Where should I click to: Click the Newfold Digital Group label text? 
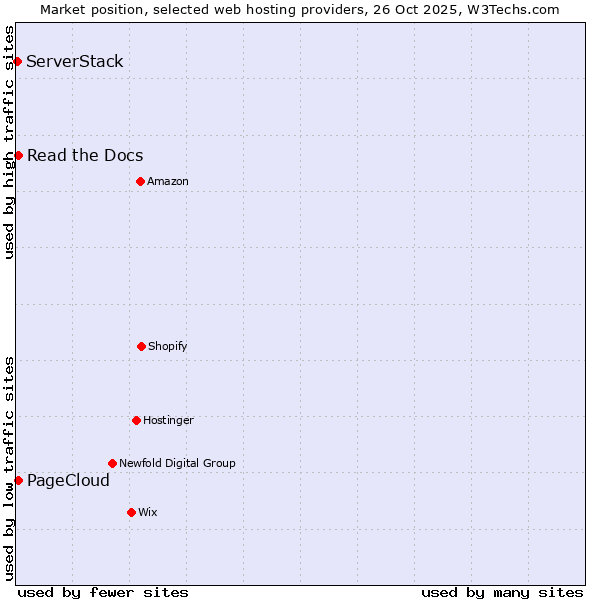177,463
